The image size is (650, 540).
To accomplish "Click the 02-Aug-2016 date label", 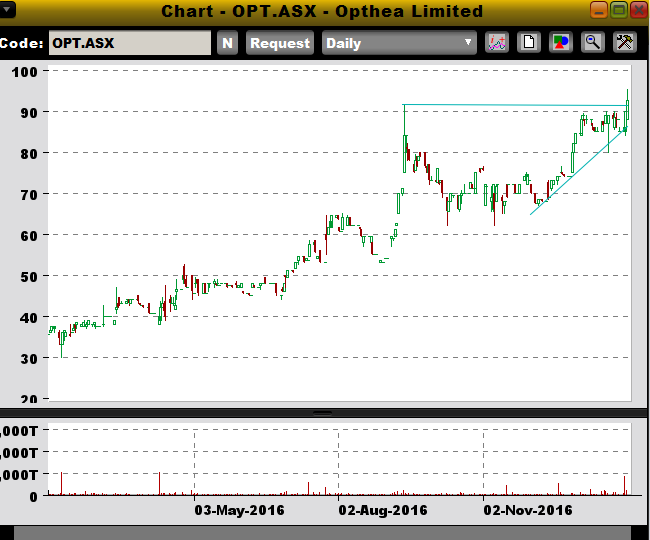I will [x=383, y=510].
